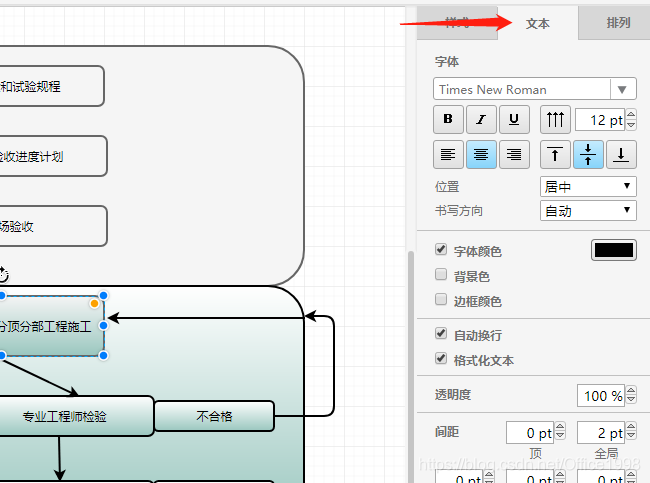The width and height of the screenshot is (650, 483).
Task: Click the 字体 section label
Action: click(x=447, y=61)
